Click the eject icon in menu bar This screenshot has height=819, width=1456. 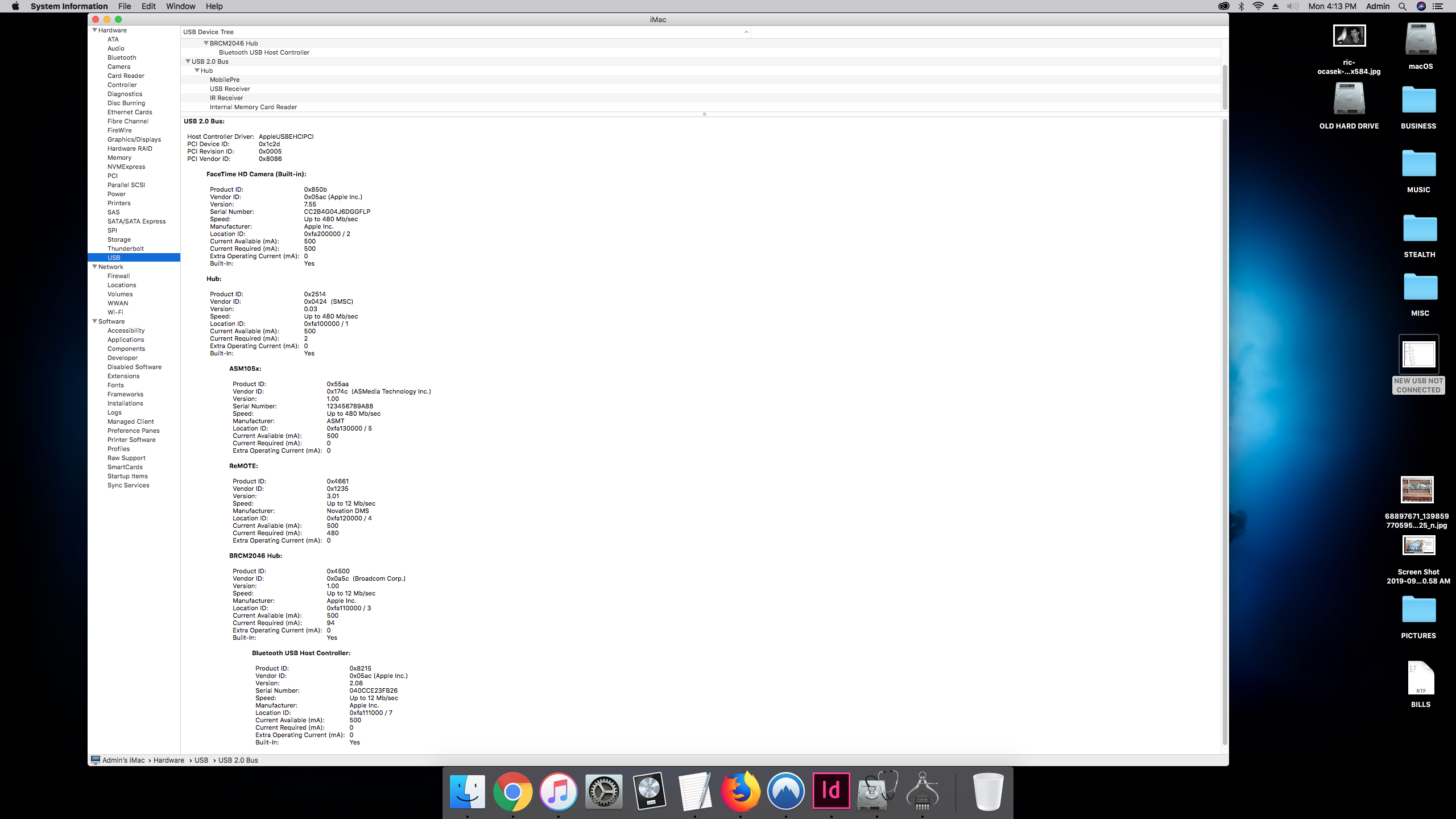pos(1275,6)
